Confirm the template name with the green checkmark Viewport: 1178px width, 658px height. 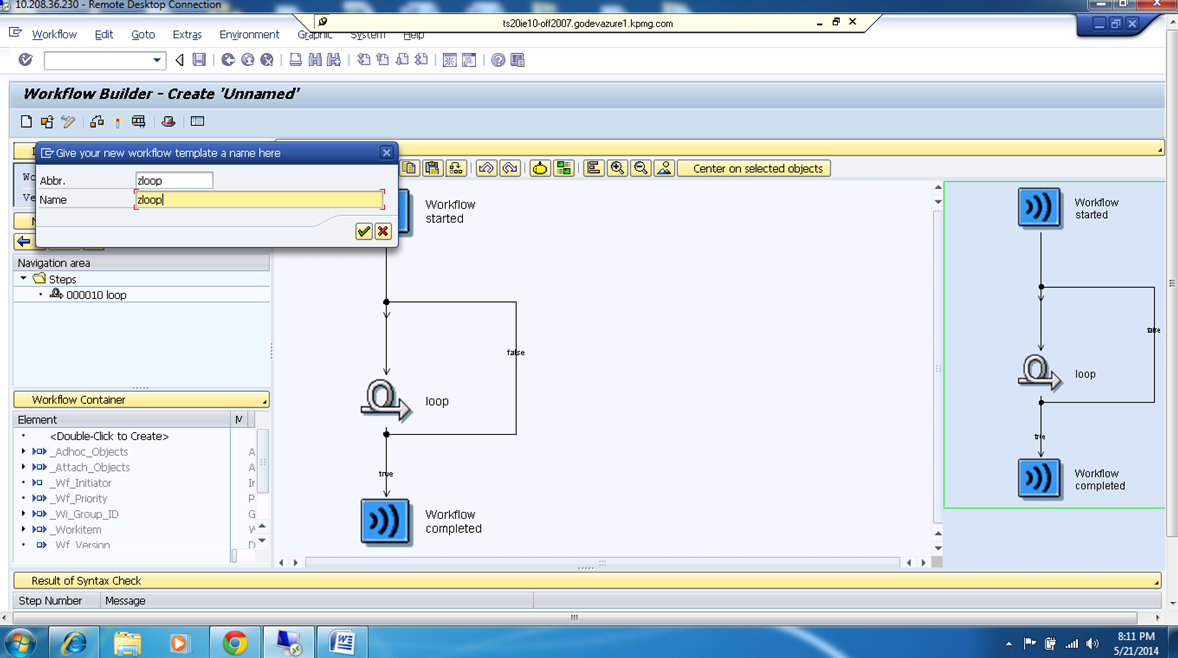[366, 231]
